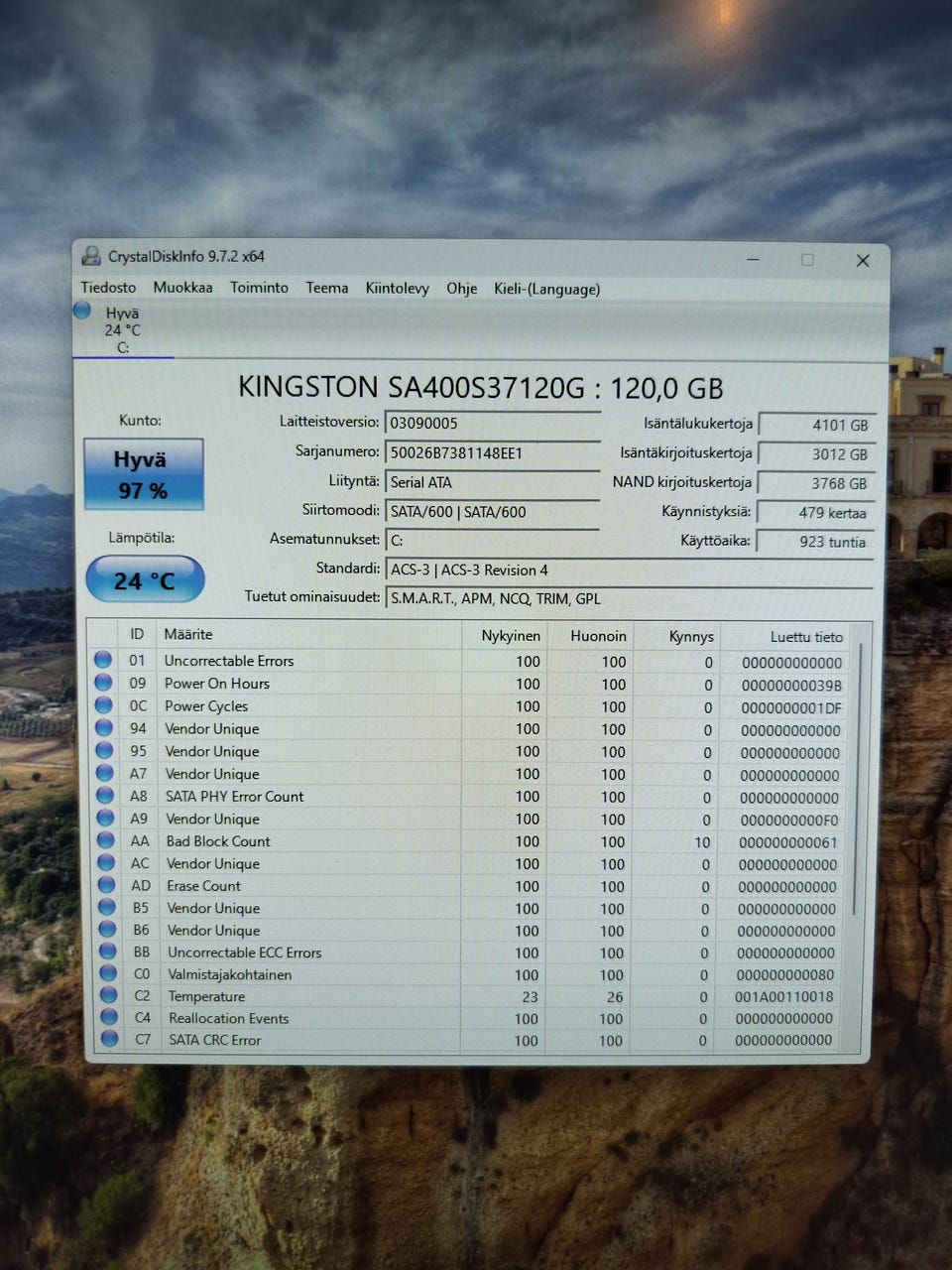Click raw value 00000000039B
The width and height of the screenshot is (952, 1270).
pyautogui.click(x=791, y=686)
